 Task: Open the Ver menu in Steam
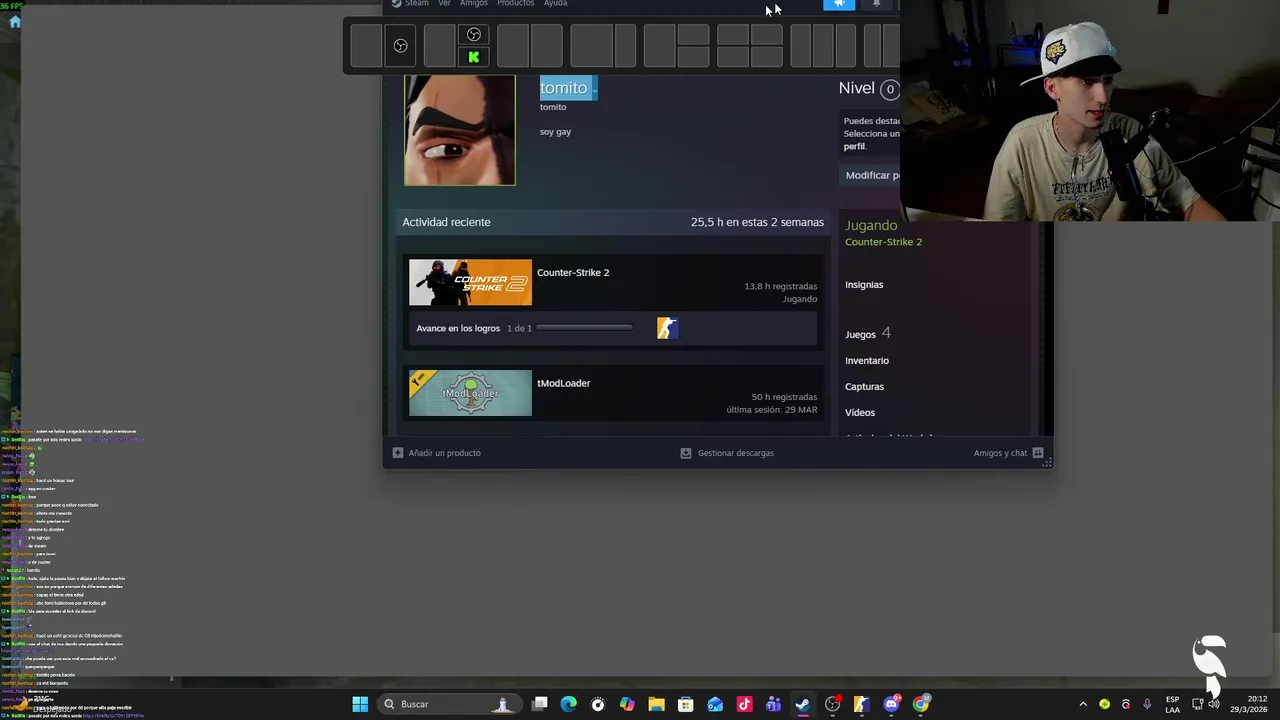(444, 4)
